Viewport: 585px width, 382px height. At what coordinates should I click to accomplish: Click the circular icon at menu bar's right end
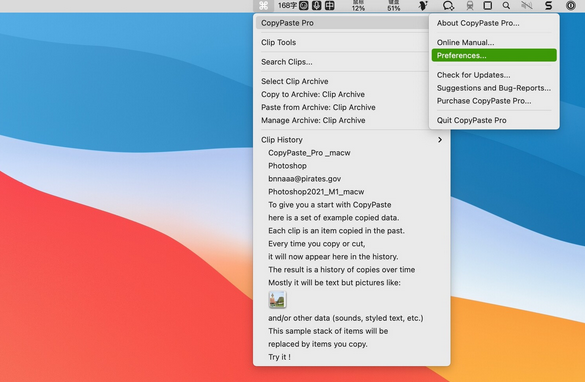[570, 6]
